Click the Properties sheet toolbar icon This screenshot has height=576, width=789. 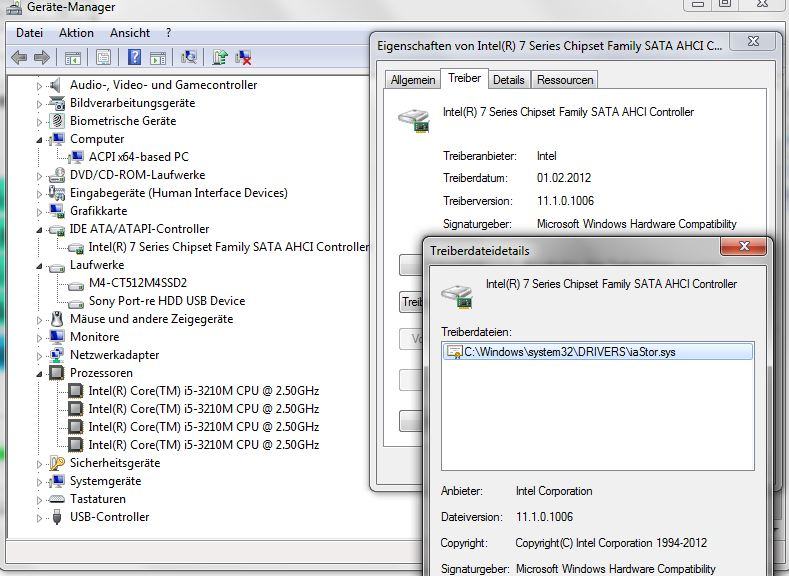point(103,57)
